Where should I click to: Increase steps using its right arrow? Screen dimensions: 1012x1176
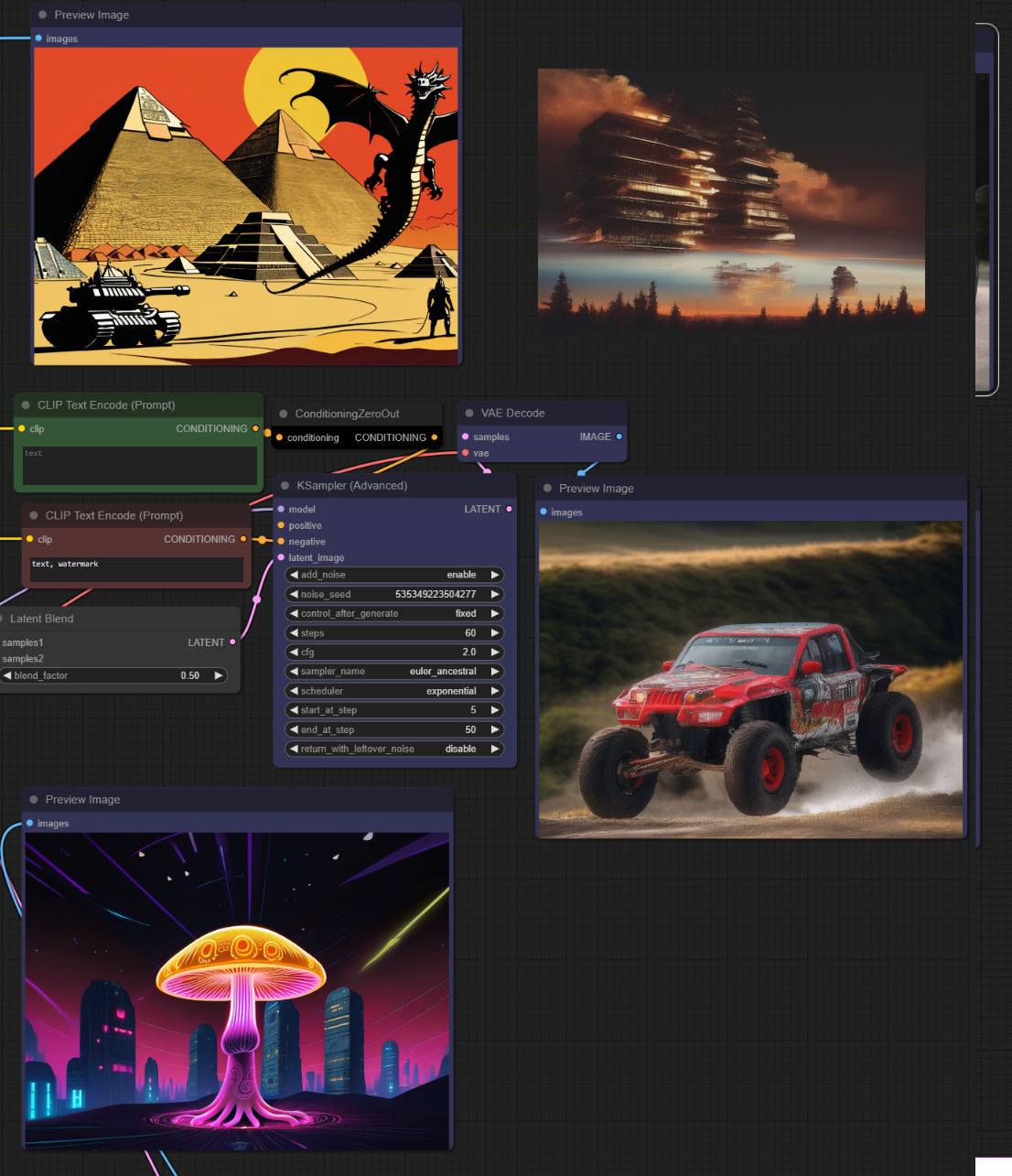click(495, 633)
